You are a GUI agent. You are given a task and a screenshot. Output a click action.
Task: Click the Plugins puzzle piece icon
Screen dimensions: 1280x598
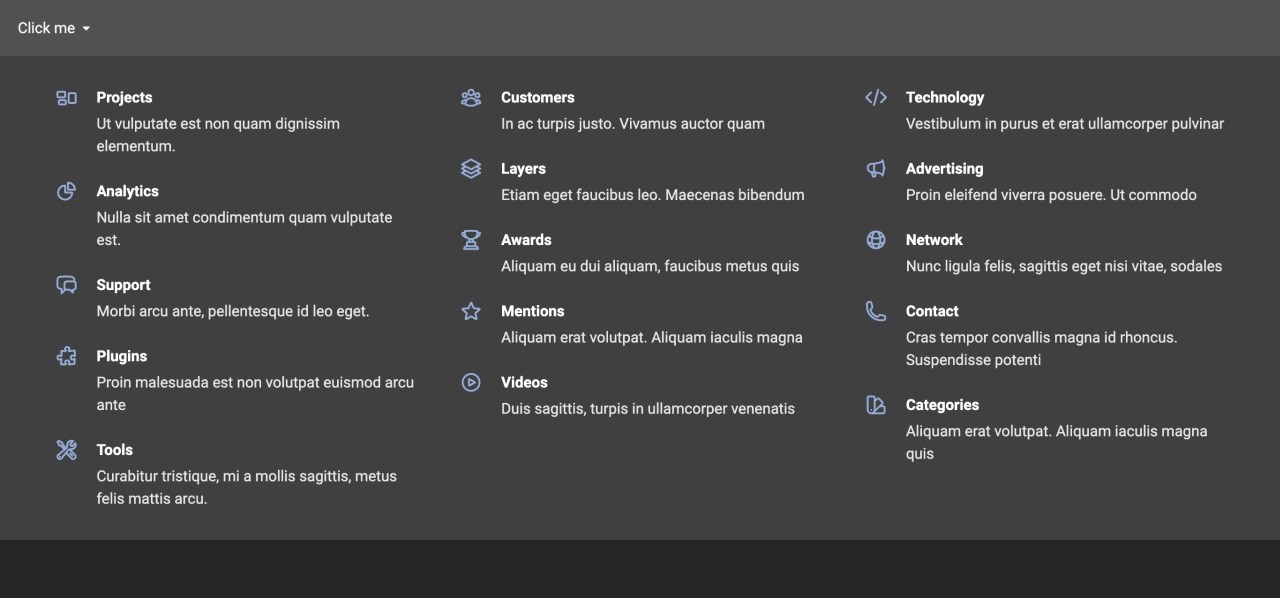tap(67, 356)
